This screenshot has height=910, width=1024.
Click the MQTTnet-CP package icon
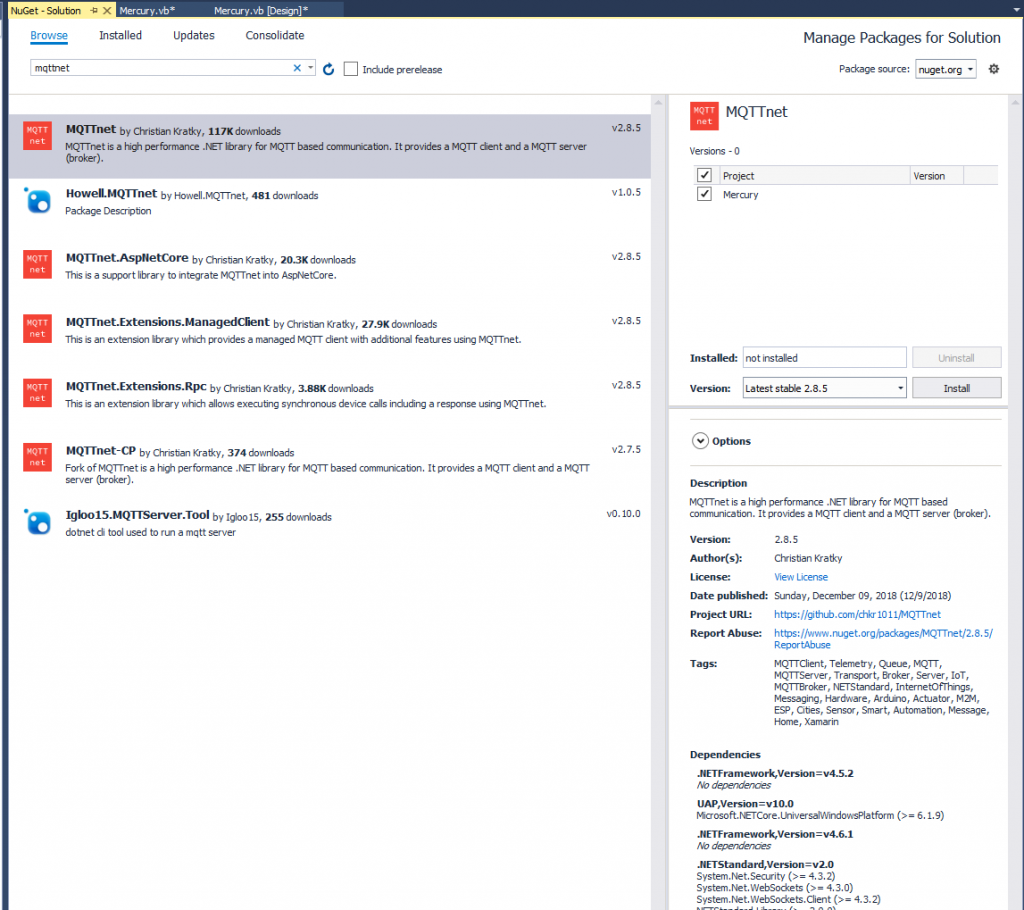click(37, 457)
